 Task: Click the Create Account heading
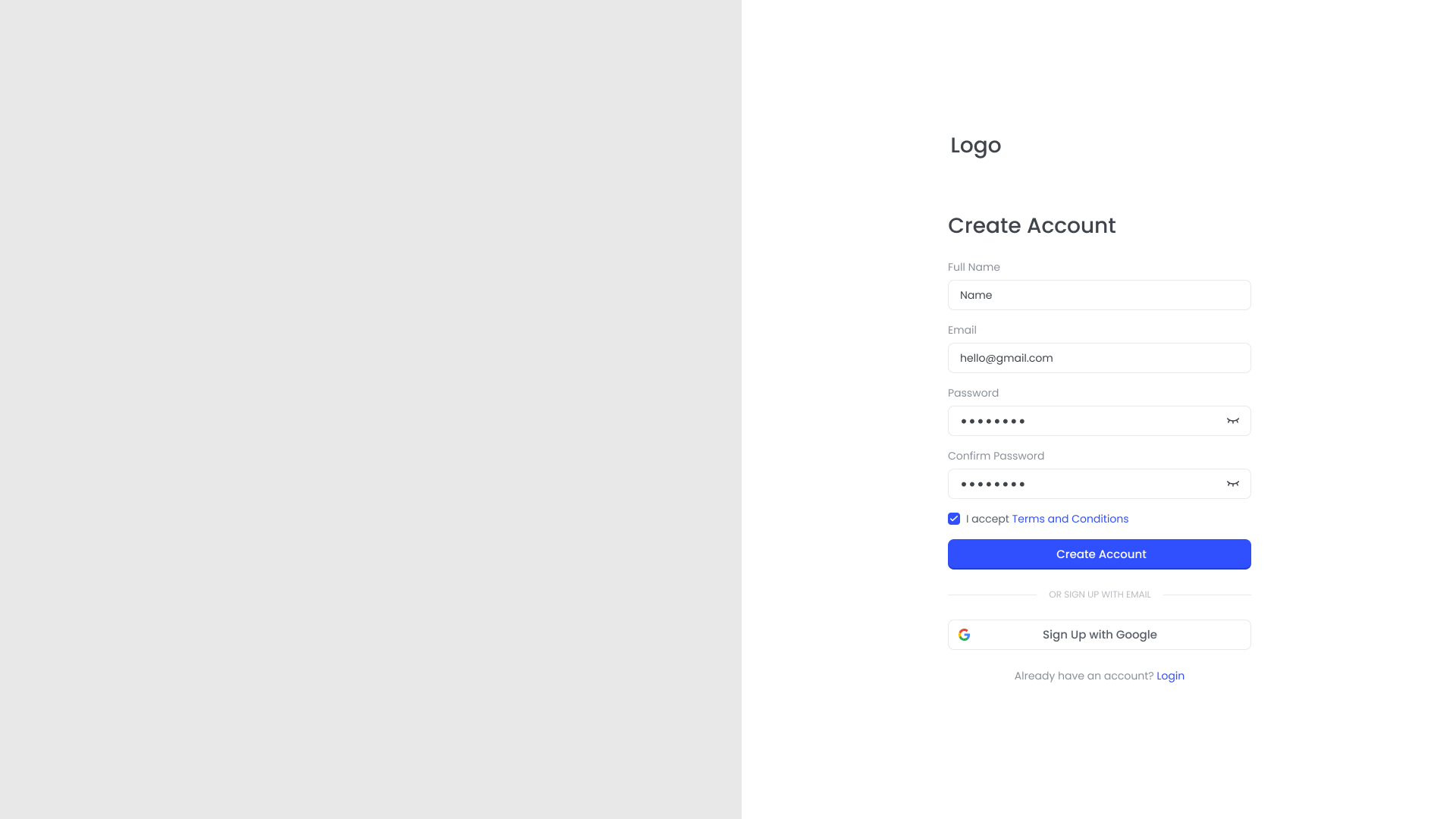click(x=1032, y=225)
